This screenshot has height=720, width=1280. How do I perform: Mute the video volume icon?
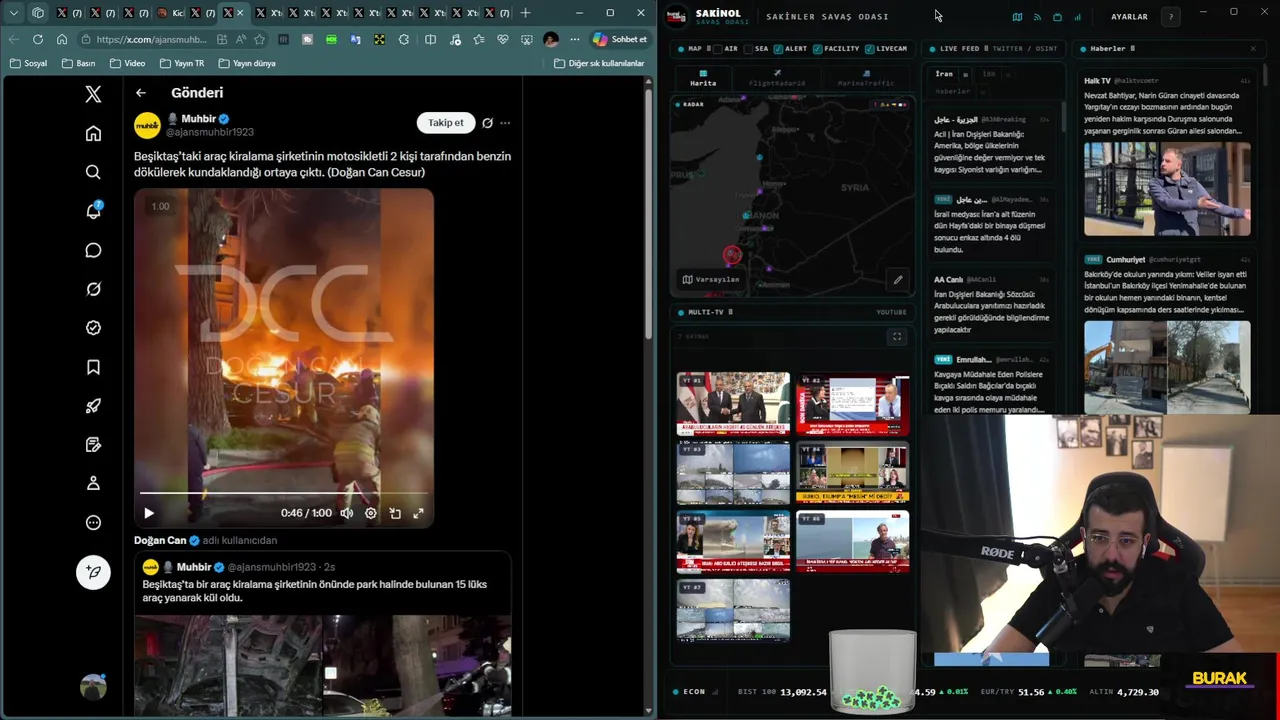[x=347, y=513]
